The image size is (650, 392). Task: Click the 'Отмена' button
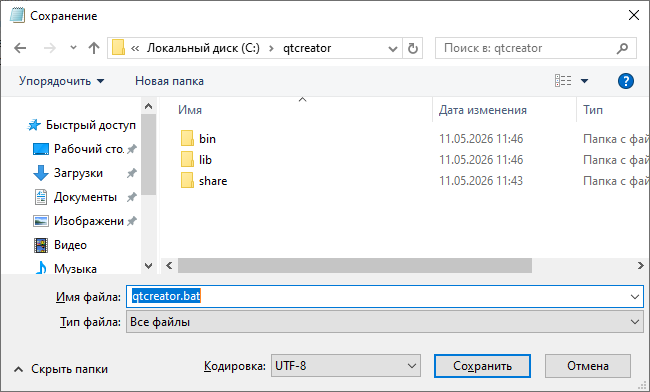click(x=588, y=366)
